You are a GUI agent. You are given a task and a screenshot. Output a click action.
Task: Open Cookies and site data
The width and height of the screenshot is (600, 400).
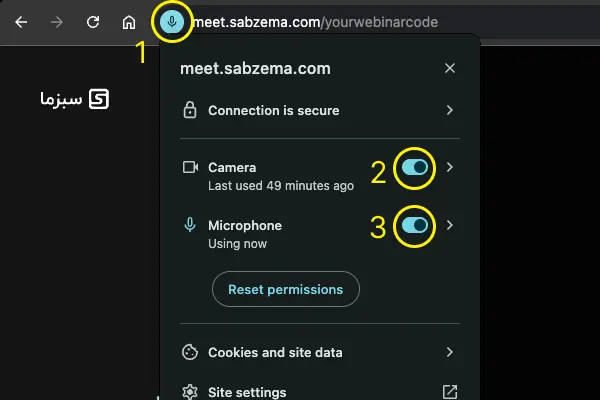click(275, 352)
